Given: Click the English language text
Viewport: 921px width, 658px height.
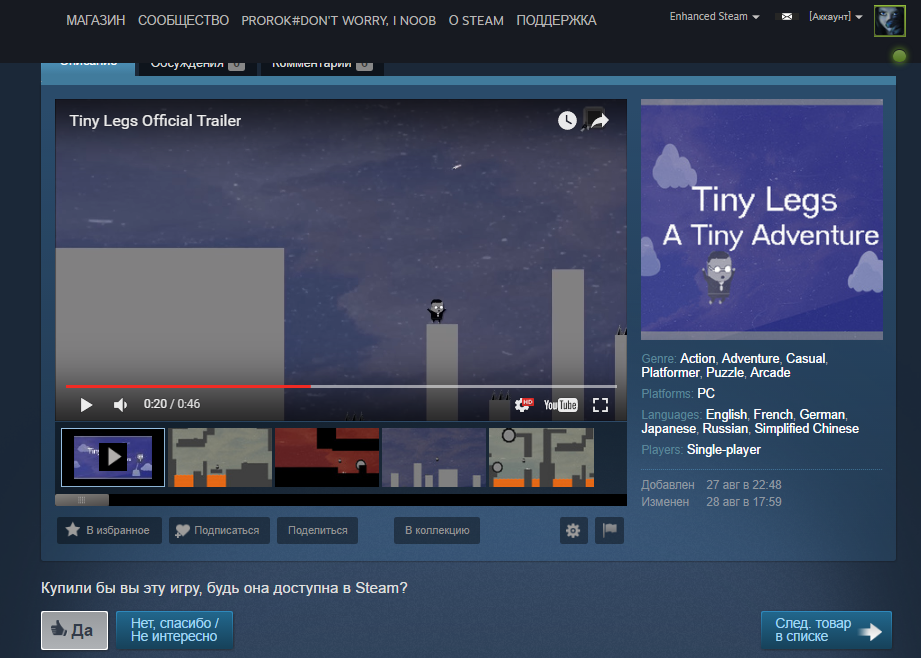Looking at the screenshot, I should pyautogui.click(x=726, y=415).
